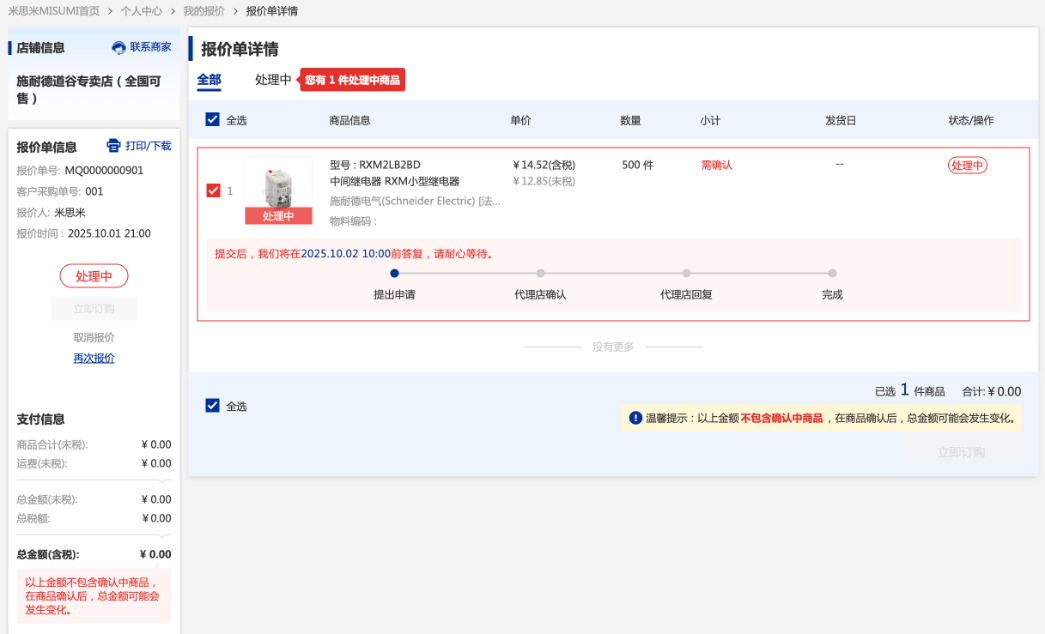Image resolution: width=1045 pixels, height=634 pixels.
Task: Click 取消报价 in sidebar
Action: click(x=94, y=338)
